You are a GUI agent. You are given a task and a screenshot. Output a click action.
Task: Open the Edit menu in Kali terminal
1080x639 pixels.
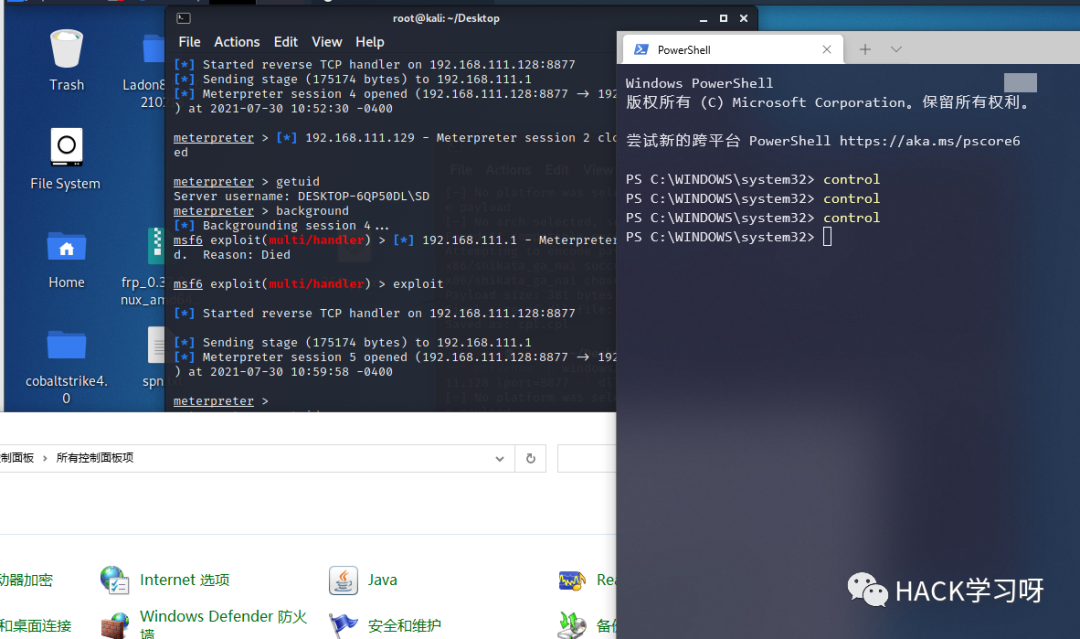pyautogui.click(x=285, y=42)
